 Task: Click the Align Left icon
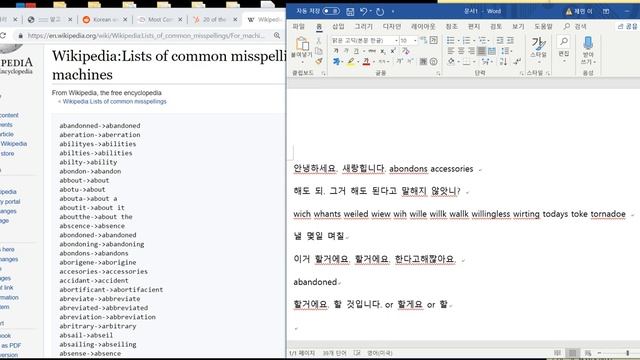451,51
